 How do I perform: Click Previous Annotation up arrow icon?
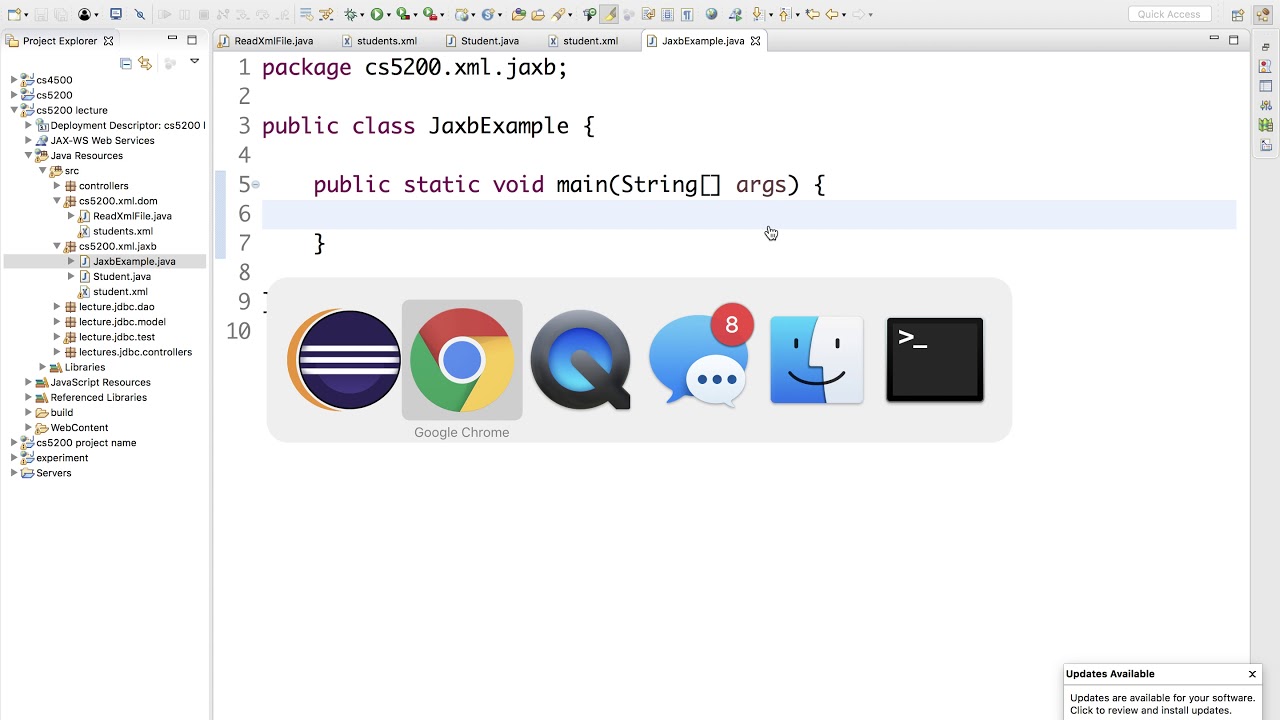(785, 14)
